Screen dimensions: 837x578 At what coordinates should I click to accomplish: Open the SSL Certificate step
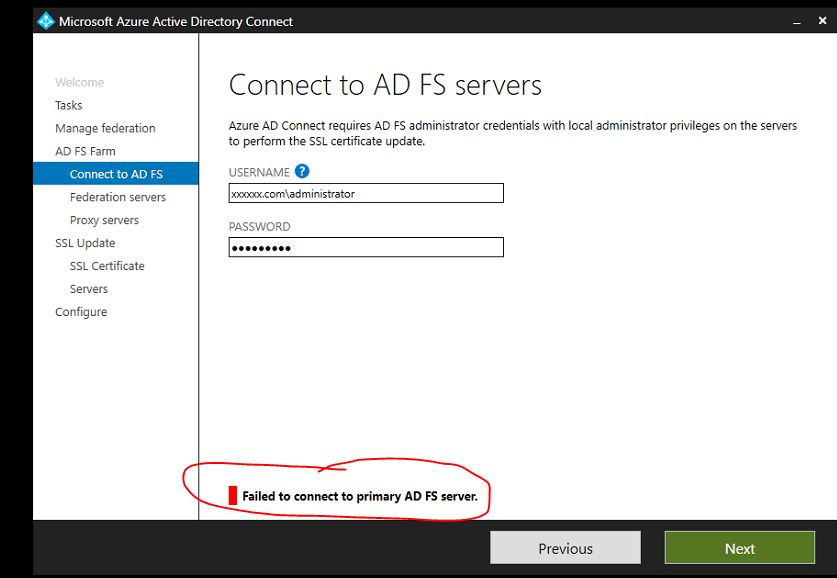click(106, 266)
